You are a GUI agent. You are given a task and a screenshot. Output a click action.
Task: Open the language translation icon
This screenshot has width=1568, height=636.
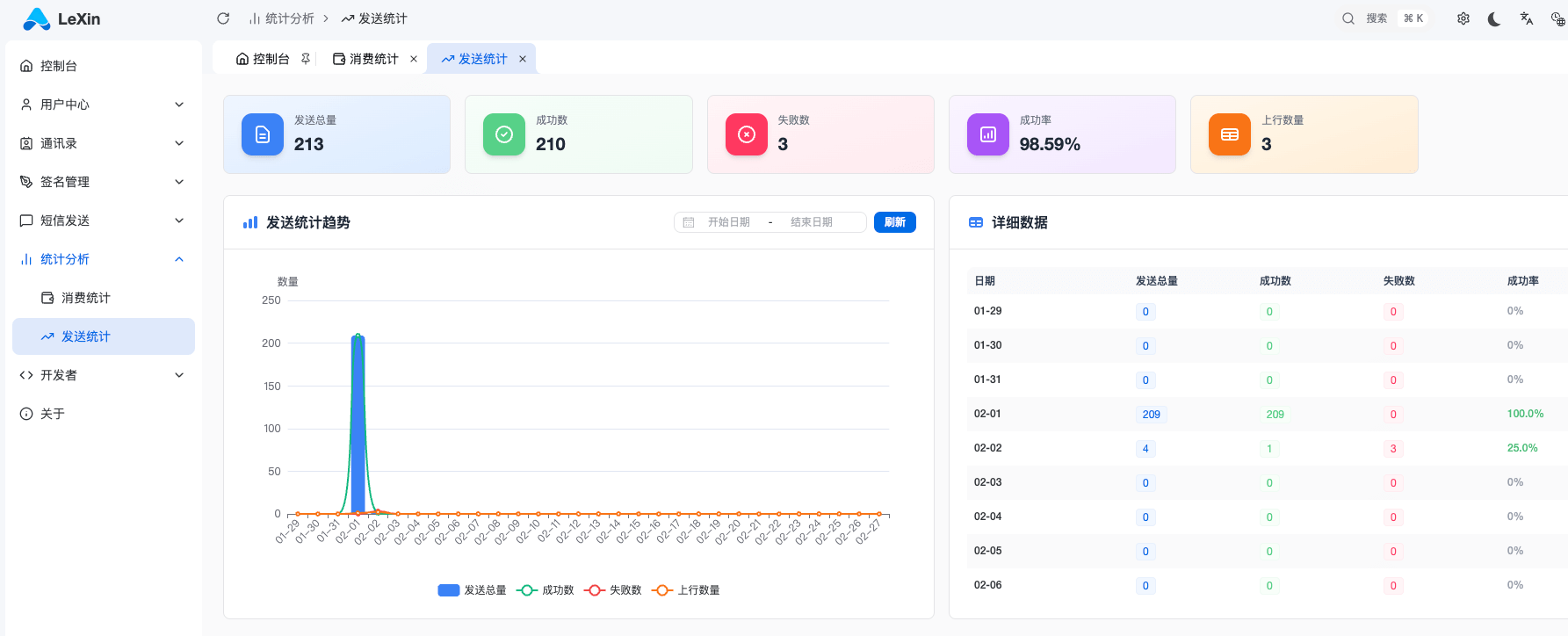click(1527, 18)
